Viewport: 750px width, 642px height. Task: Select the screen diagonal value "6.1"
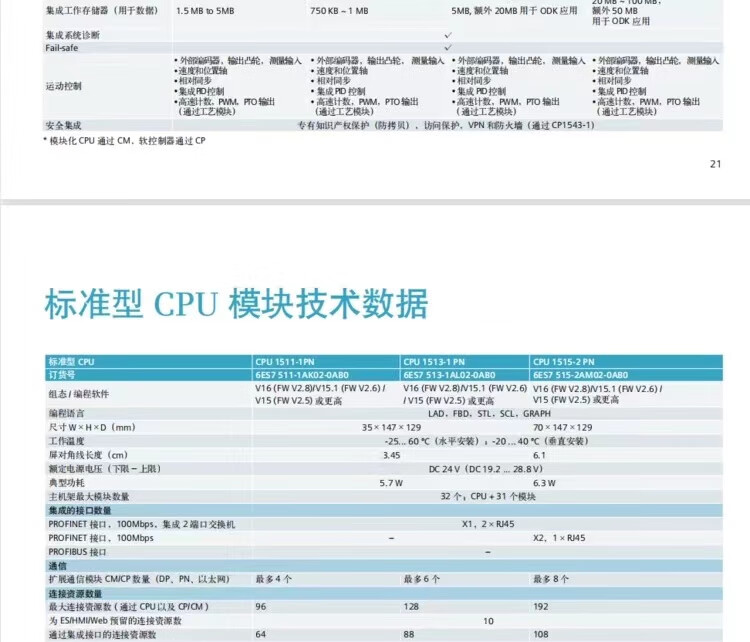click(539, 455)
